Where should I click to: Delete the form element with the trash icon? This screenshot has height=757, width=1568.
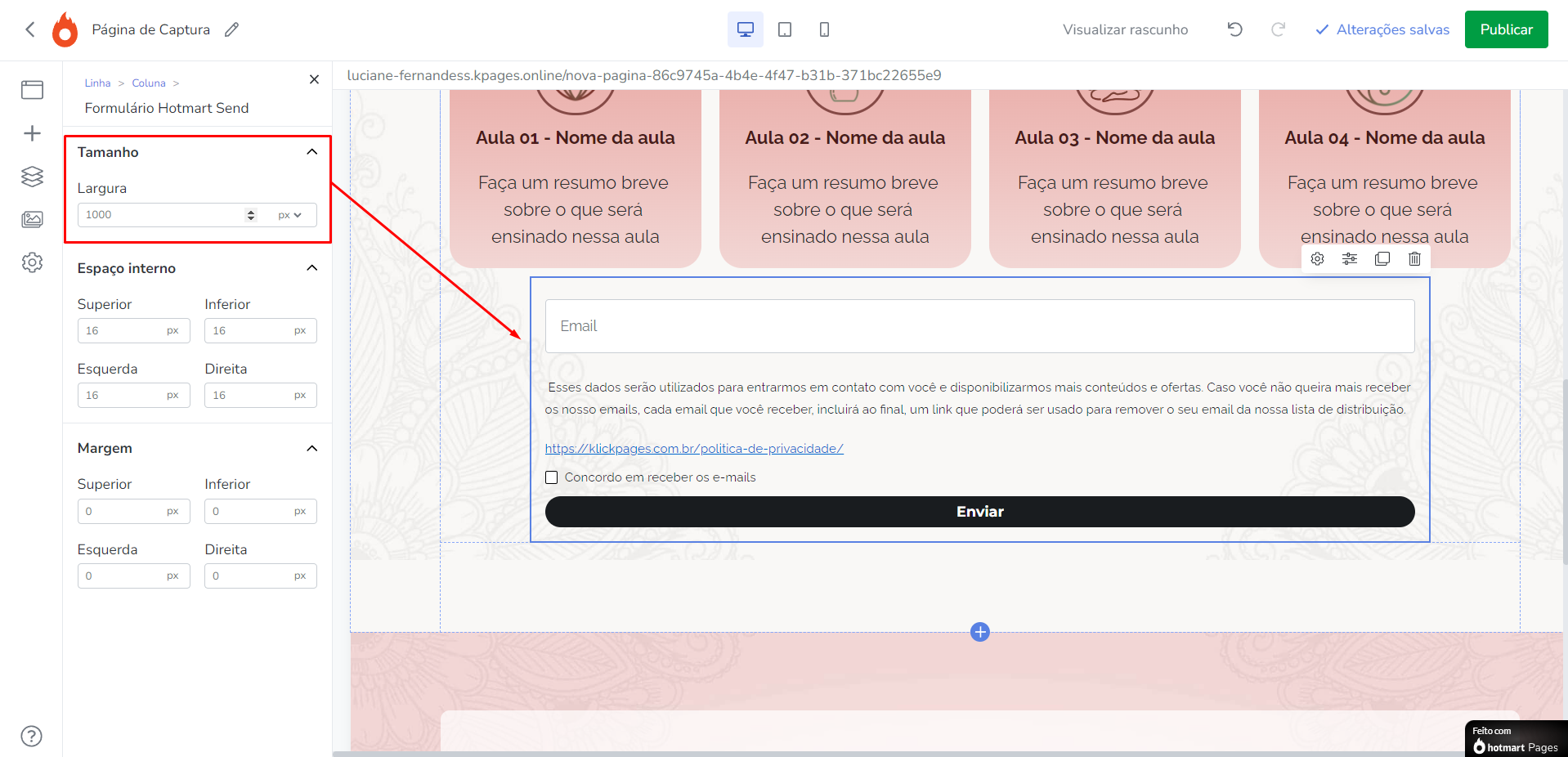click(1414, 259)
